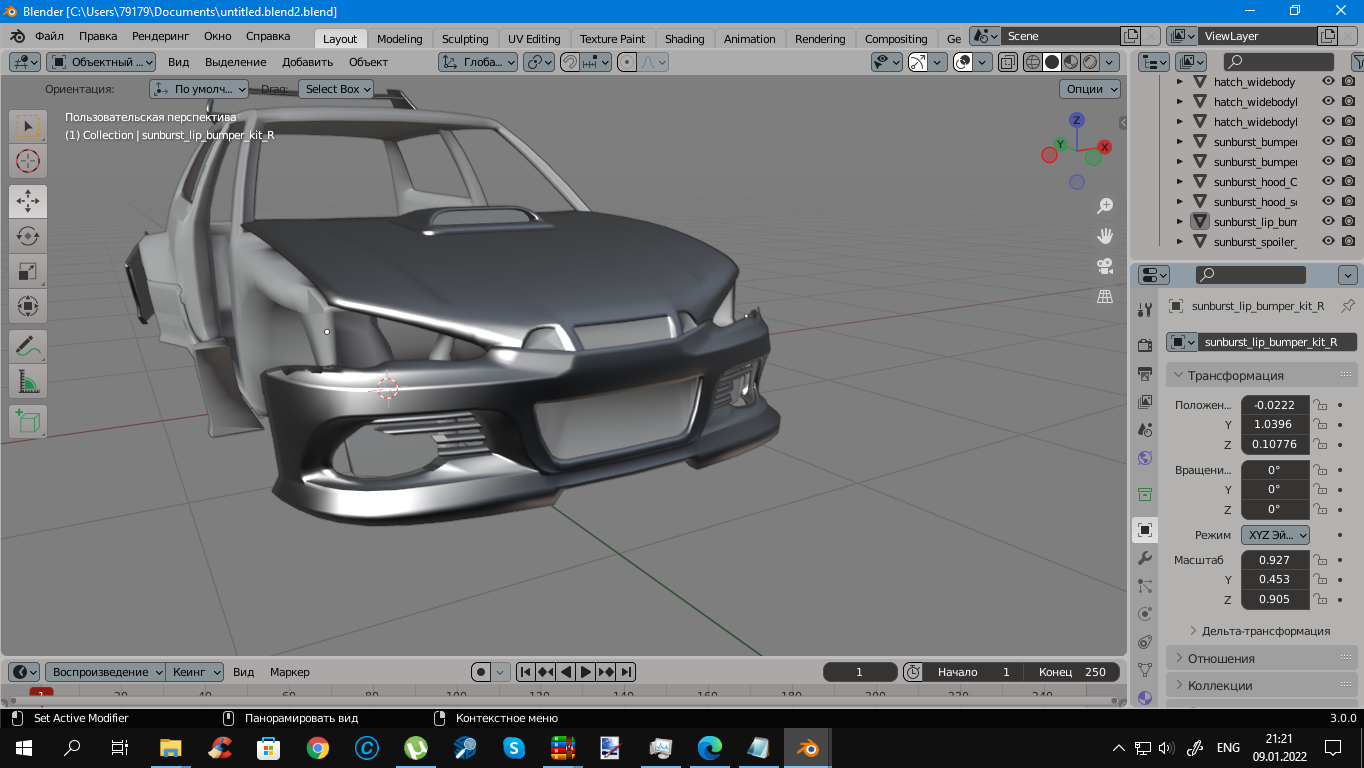Select the Annotate pencil tool
The image size is (1364, 768).
point(28,346)
